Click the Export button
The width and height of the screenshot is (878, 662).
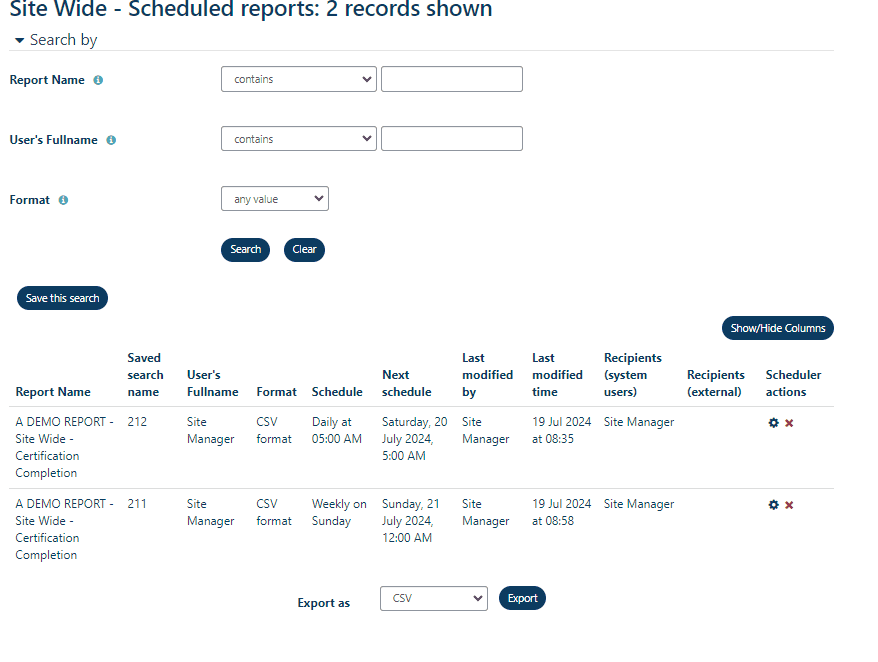(x=522, y=598)
